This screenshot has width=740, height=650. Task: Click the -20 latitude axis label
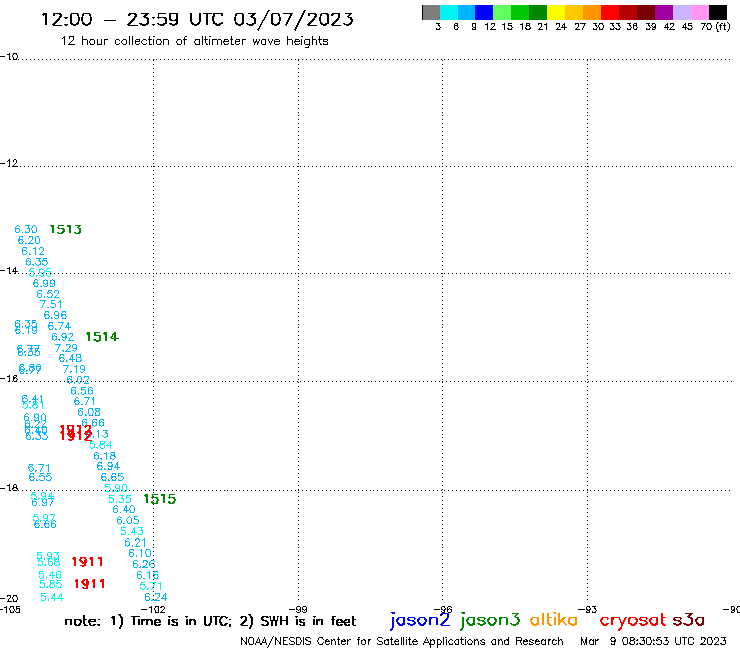9,599
